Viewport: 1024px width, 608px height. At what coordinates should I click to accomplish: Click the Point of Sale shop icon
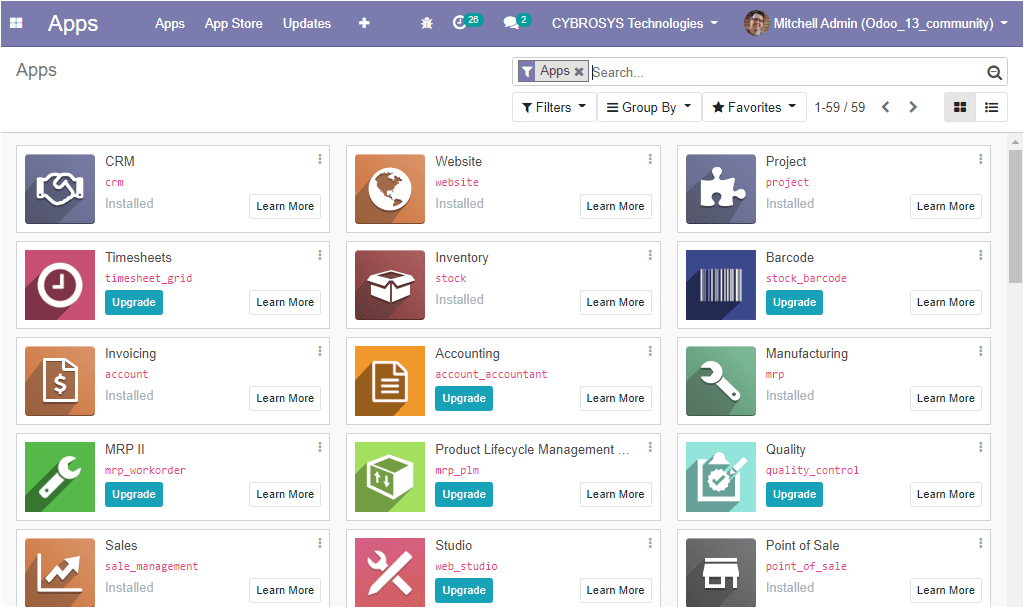pos(721,572)
